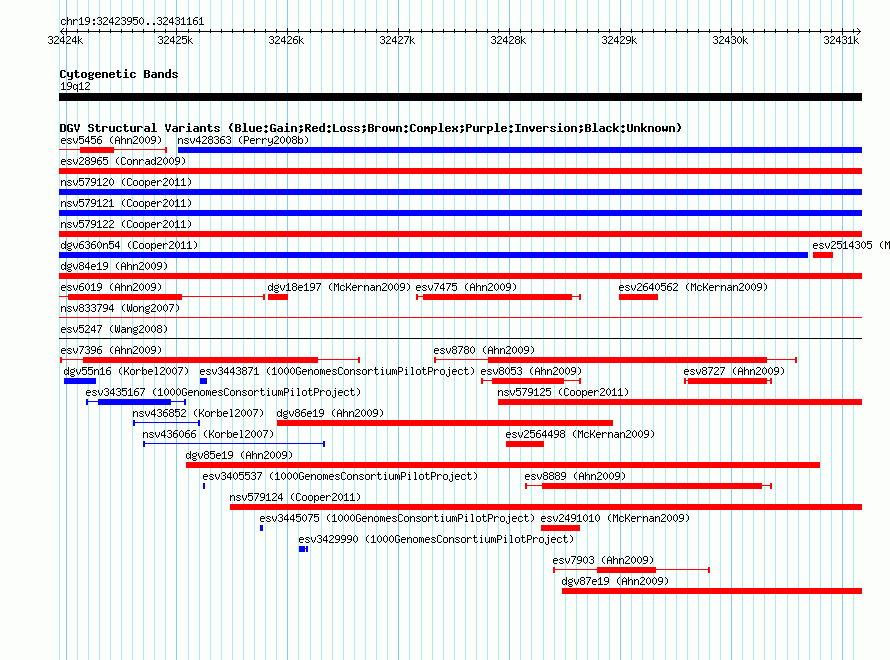Image resolution: width=890 pixels, height=660 pixels.
Task: Select the thin blue line under nsv436066
Action: tap(234, 444)
